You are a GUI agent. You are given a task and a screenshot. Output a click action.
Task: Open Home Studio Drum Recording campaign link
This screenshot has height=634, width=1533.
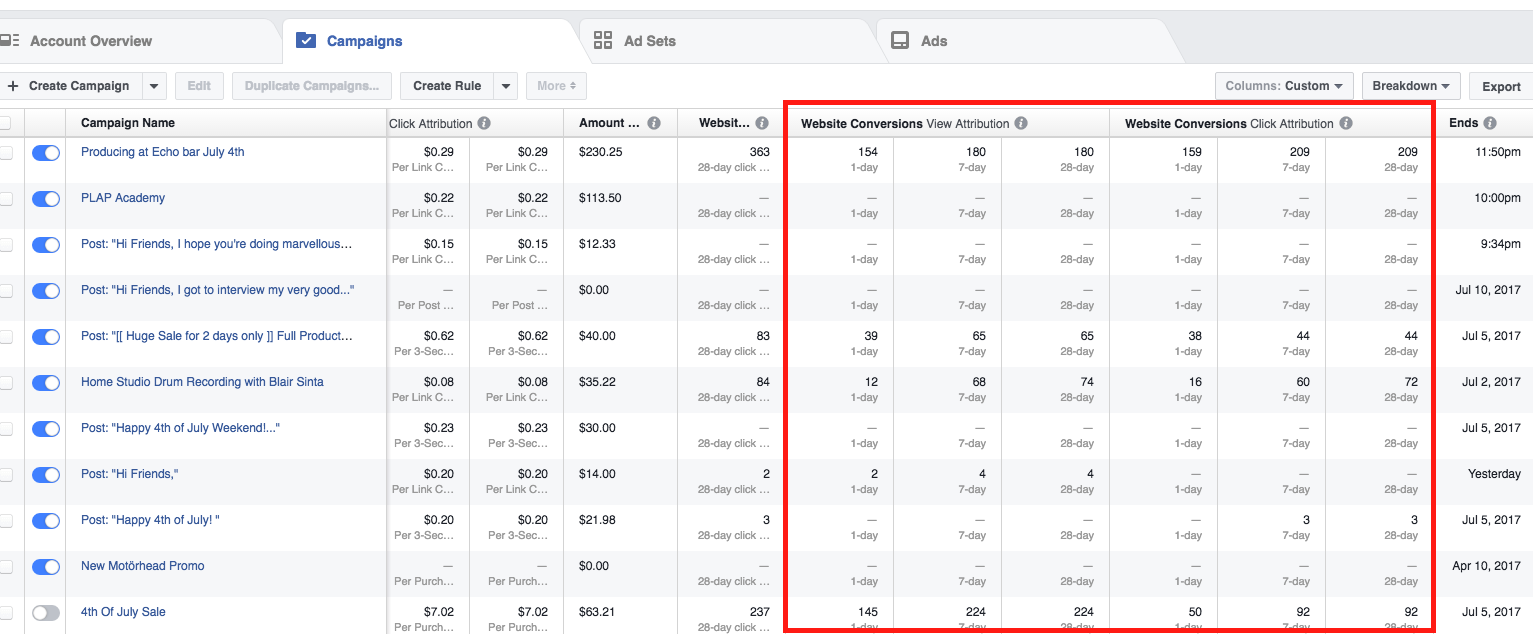click(202, 382)
